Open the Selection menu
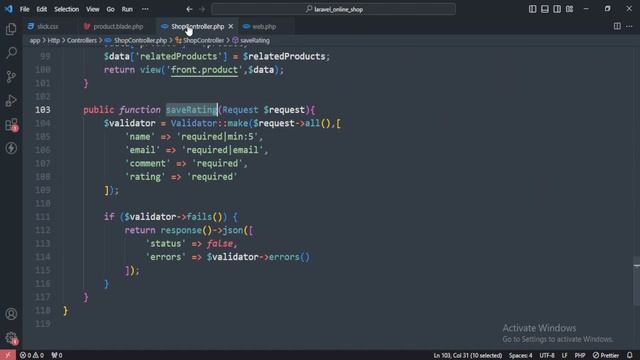Image resolution: width=640 pixels, height=360 pixels. click(x=67, y=9)
